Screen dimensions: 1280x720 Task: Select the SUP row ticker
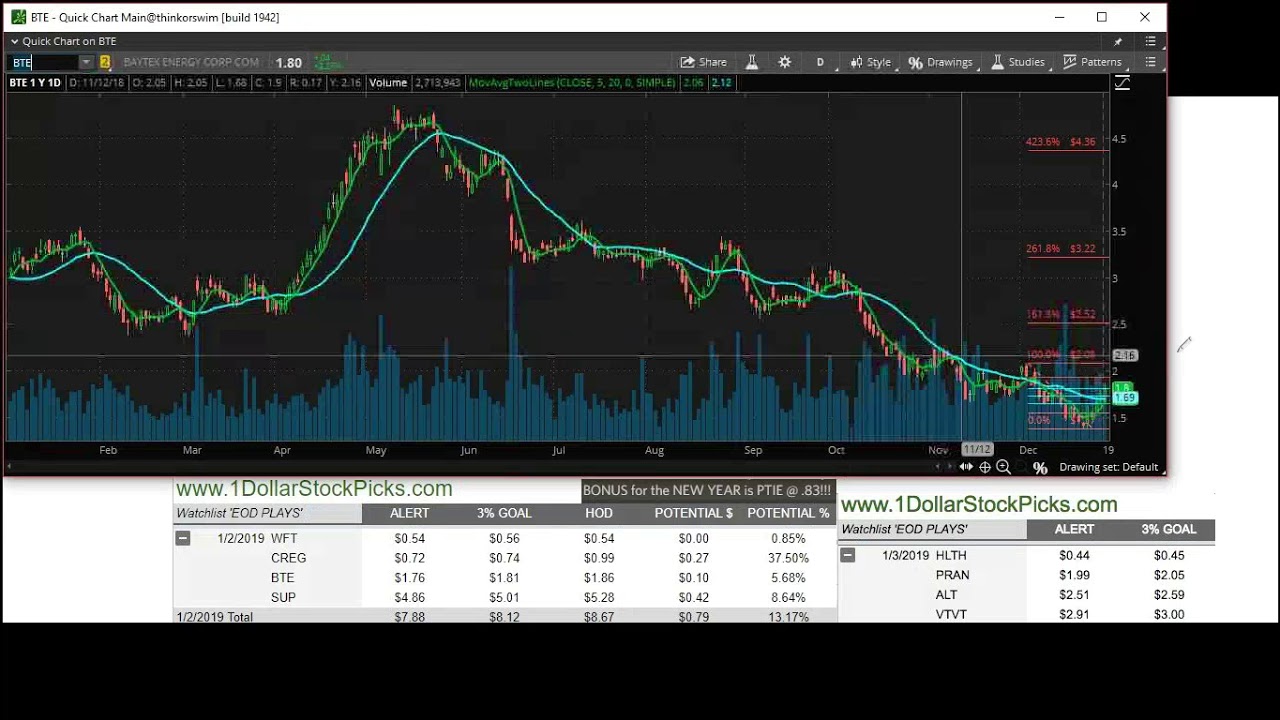point(283,597)
